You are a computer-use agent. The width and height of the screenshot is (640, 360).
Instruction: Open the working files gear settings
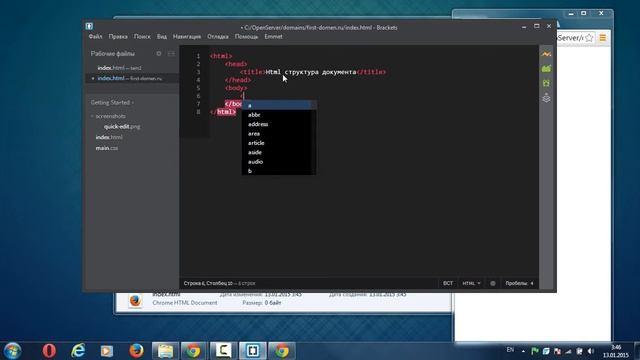pos(159,53)
